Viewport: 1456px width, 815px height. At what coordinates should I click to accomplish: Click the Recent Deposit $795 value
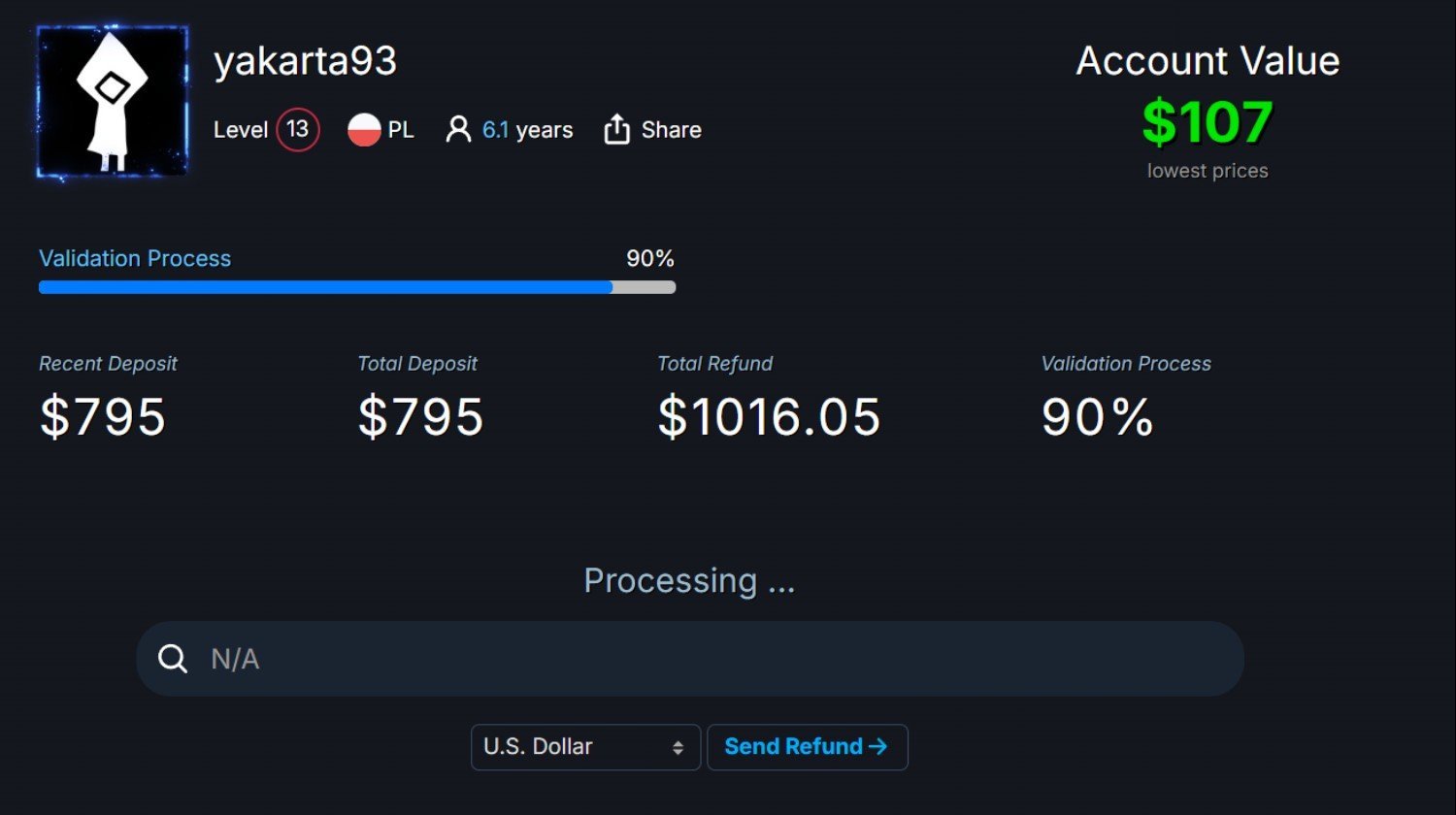pos(103,417)
